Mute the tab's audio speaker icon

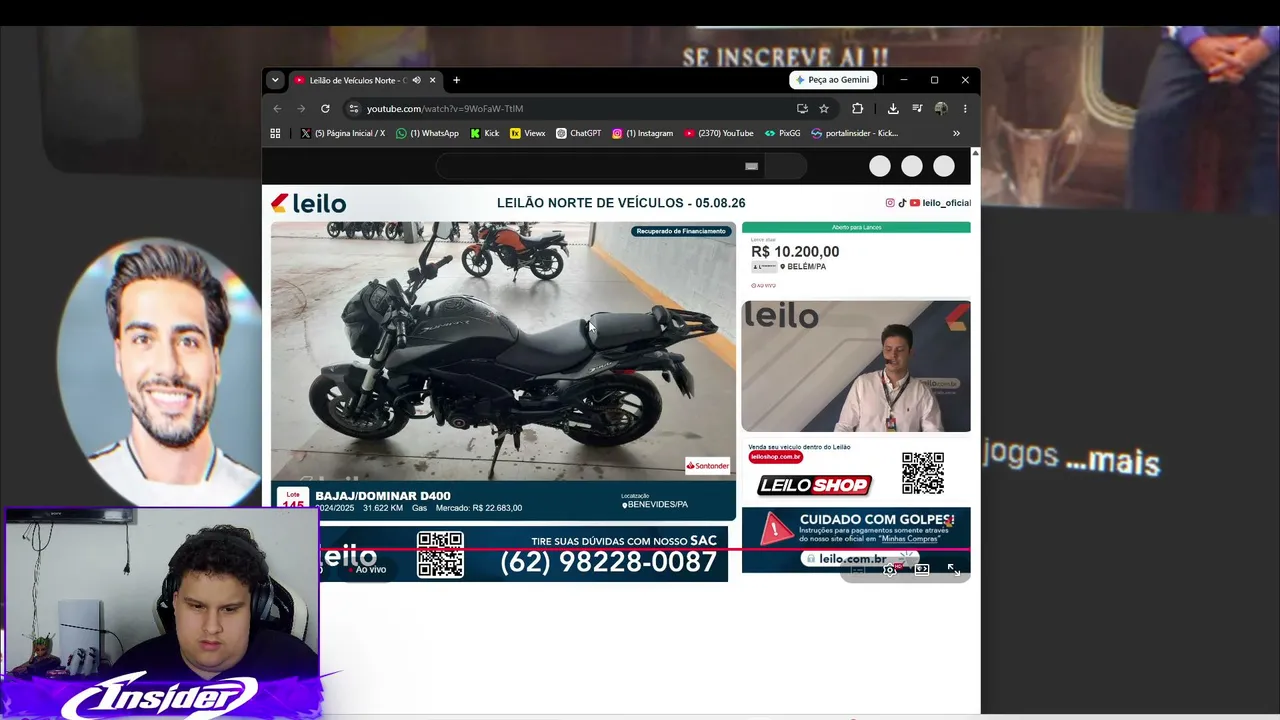416,80
